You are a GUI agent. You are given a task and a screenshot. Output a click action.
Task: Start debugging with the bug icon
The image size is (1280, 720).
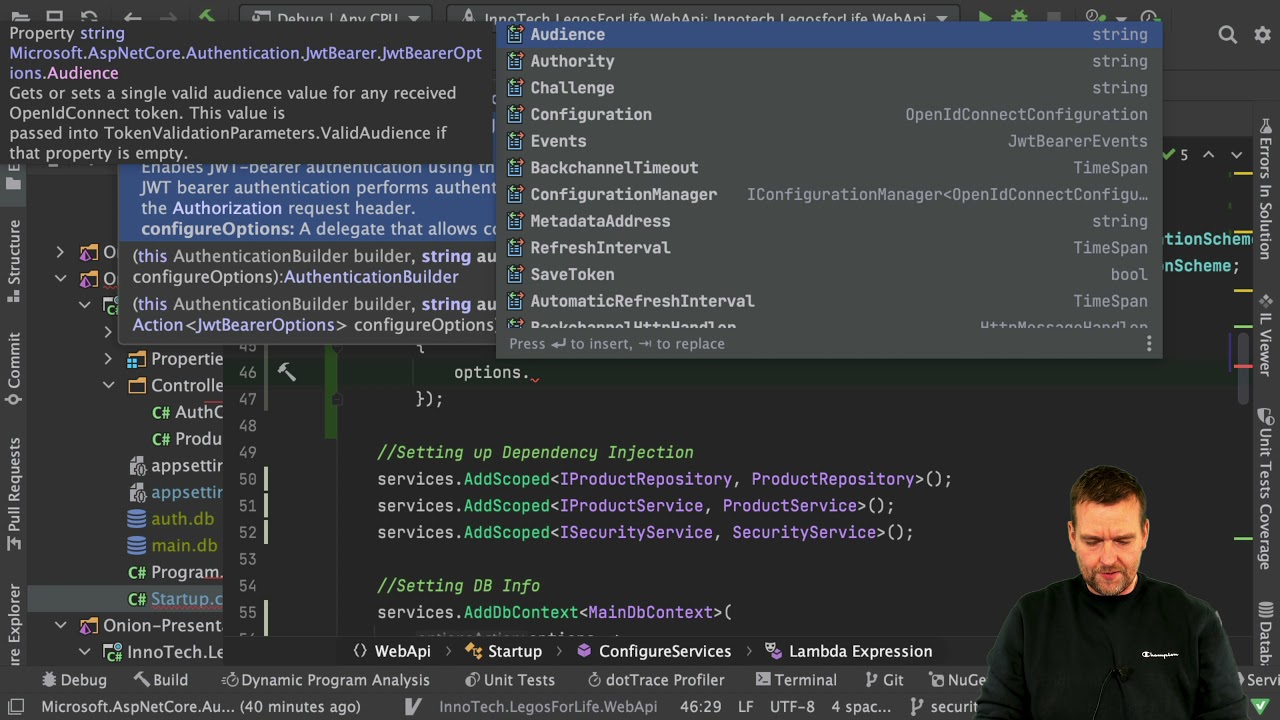click(1019, 17)
